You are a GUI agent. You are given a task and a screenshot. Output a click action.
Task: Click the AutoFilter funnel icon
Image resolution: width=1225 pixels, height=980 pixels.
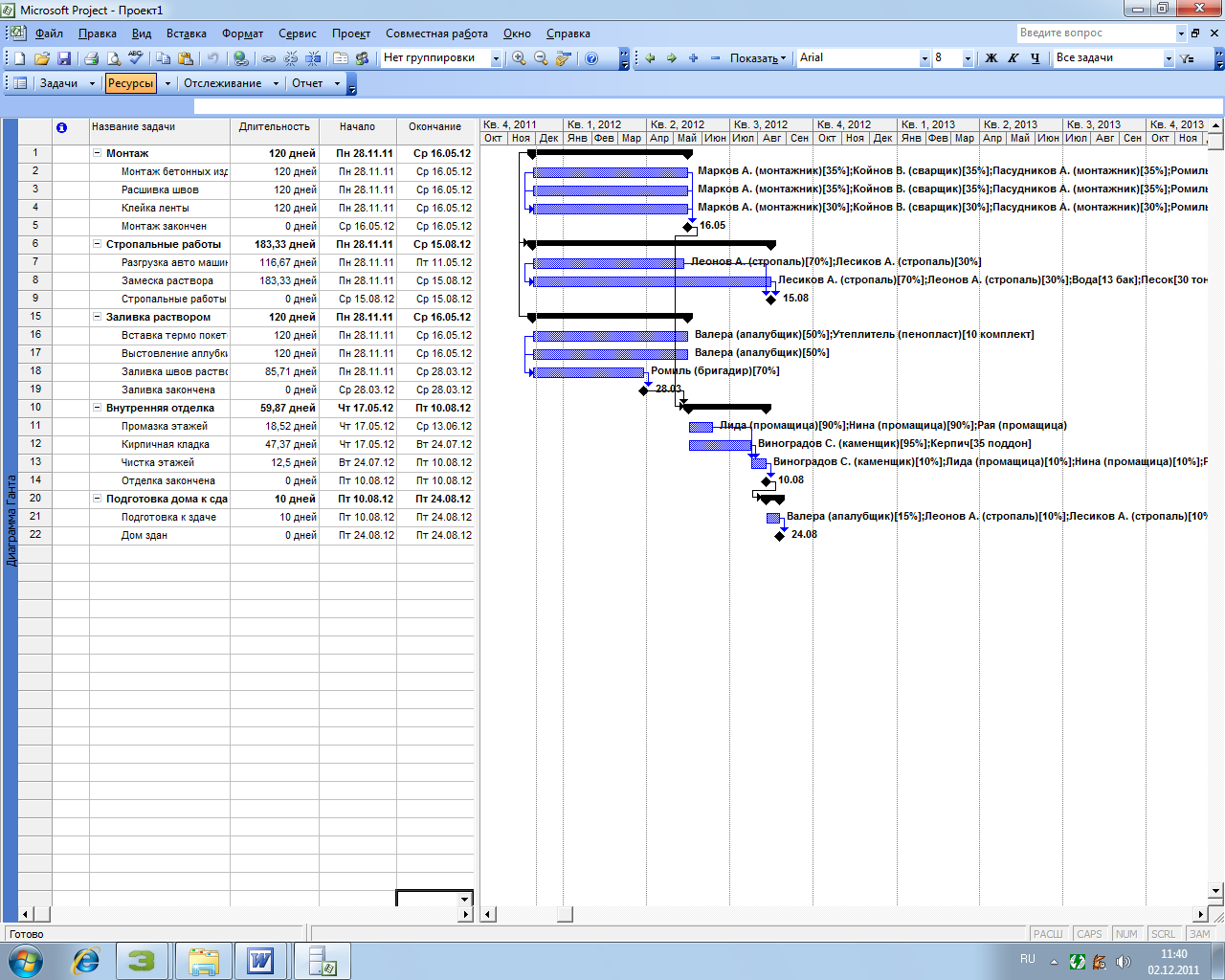click(1188, 58)
